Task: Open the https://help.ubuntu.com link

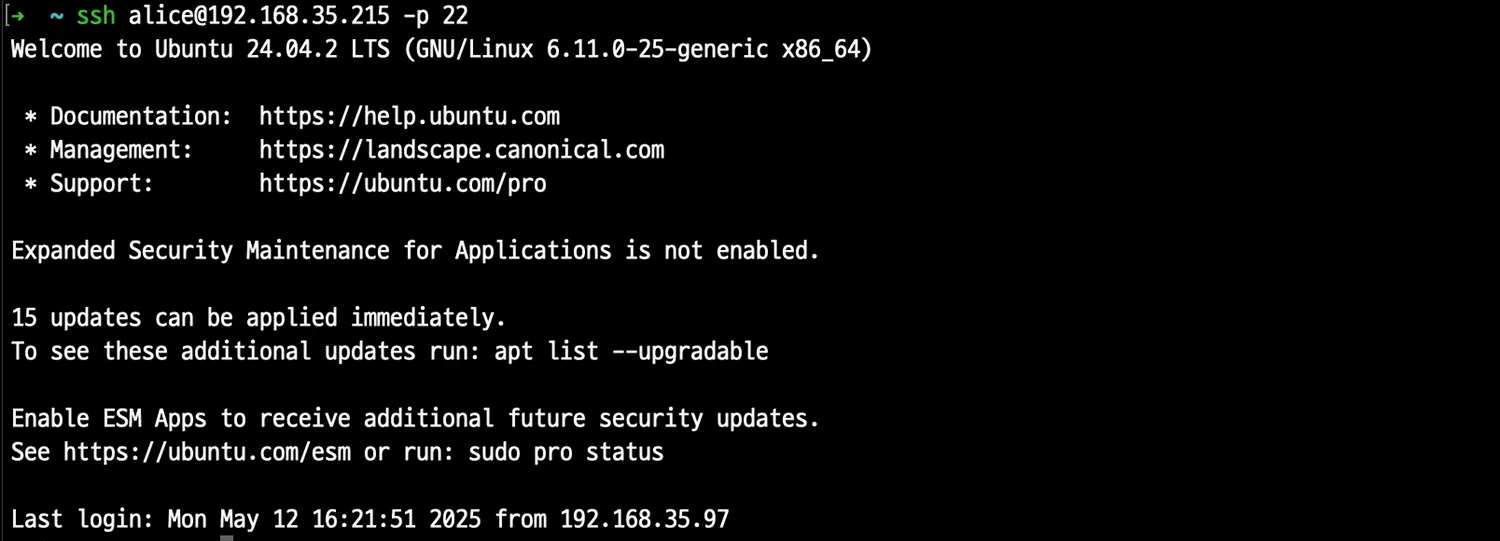Action: [409, 116]
